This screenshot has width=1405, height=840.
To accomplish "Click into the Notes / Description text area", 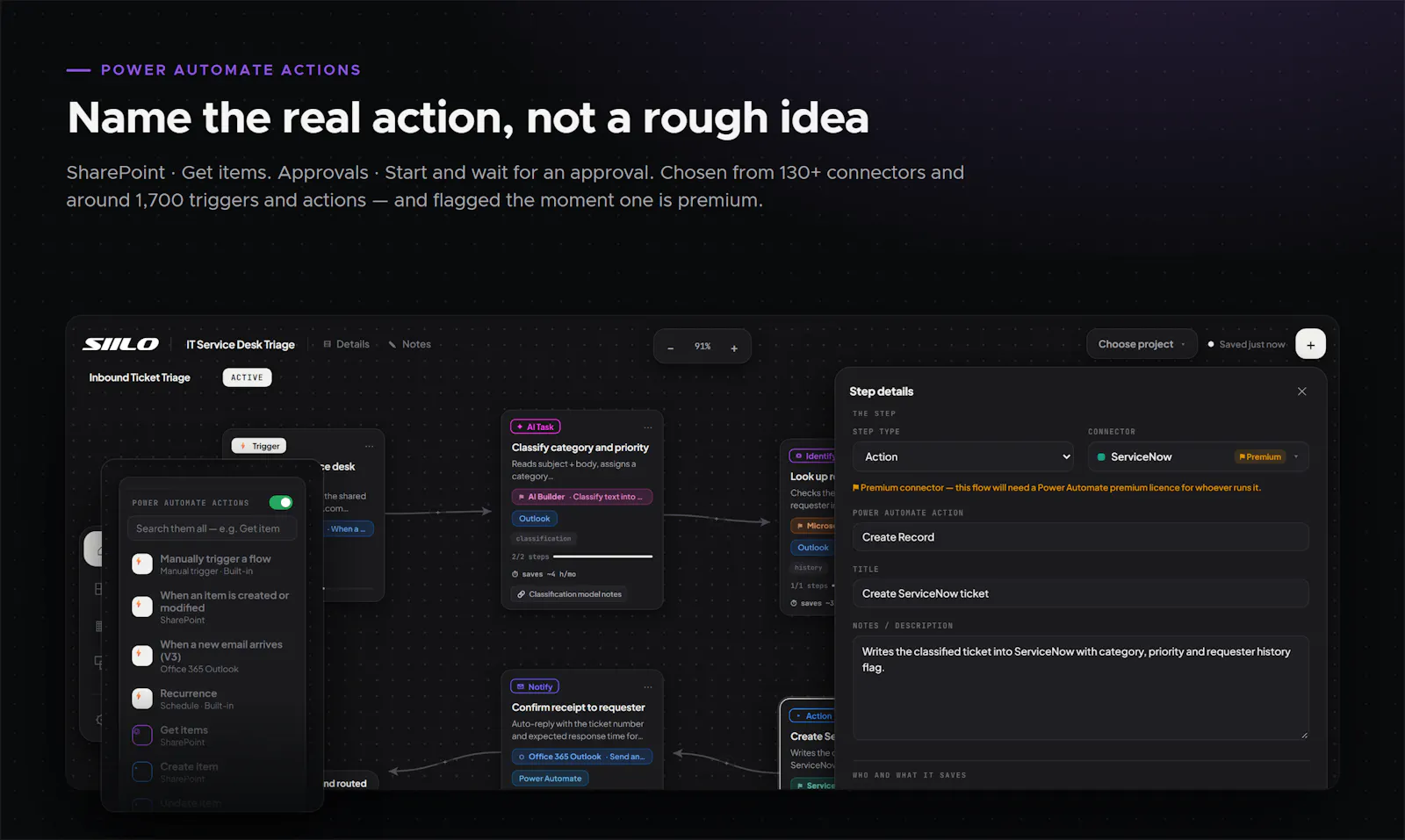I will click(1080, 688).
